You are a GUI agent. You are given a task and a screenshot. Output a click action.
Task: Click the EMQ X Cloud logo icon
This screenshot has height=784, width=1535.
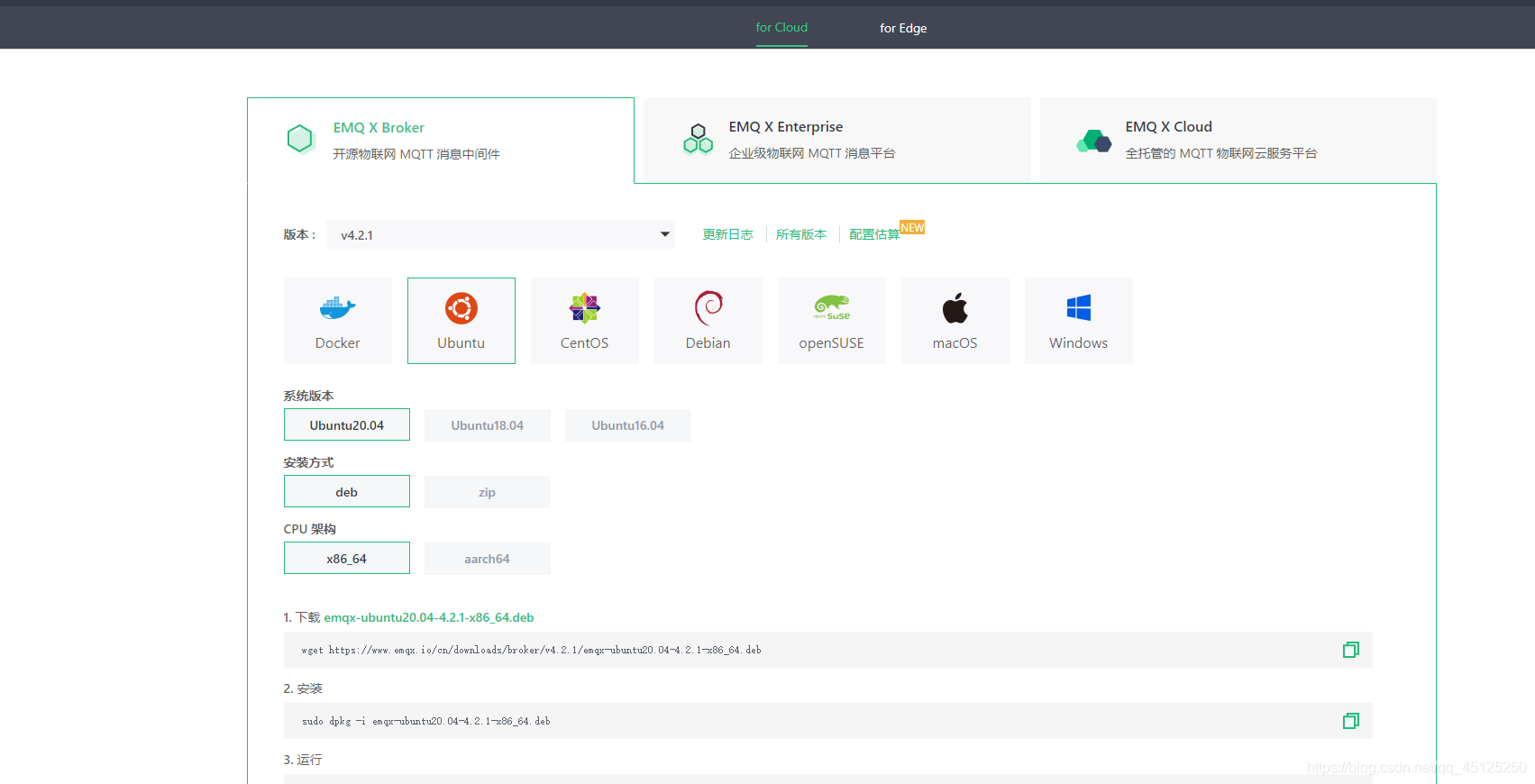pyautogui.click(x=1093, y=141)
